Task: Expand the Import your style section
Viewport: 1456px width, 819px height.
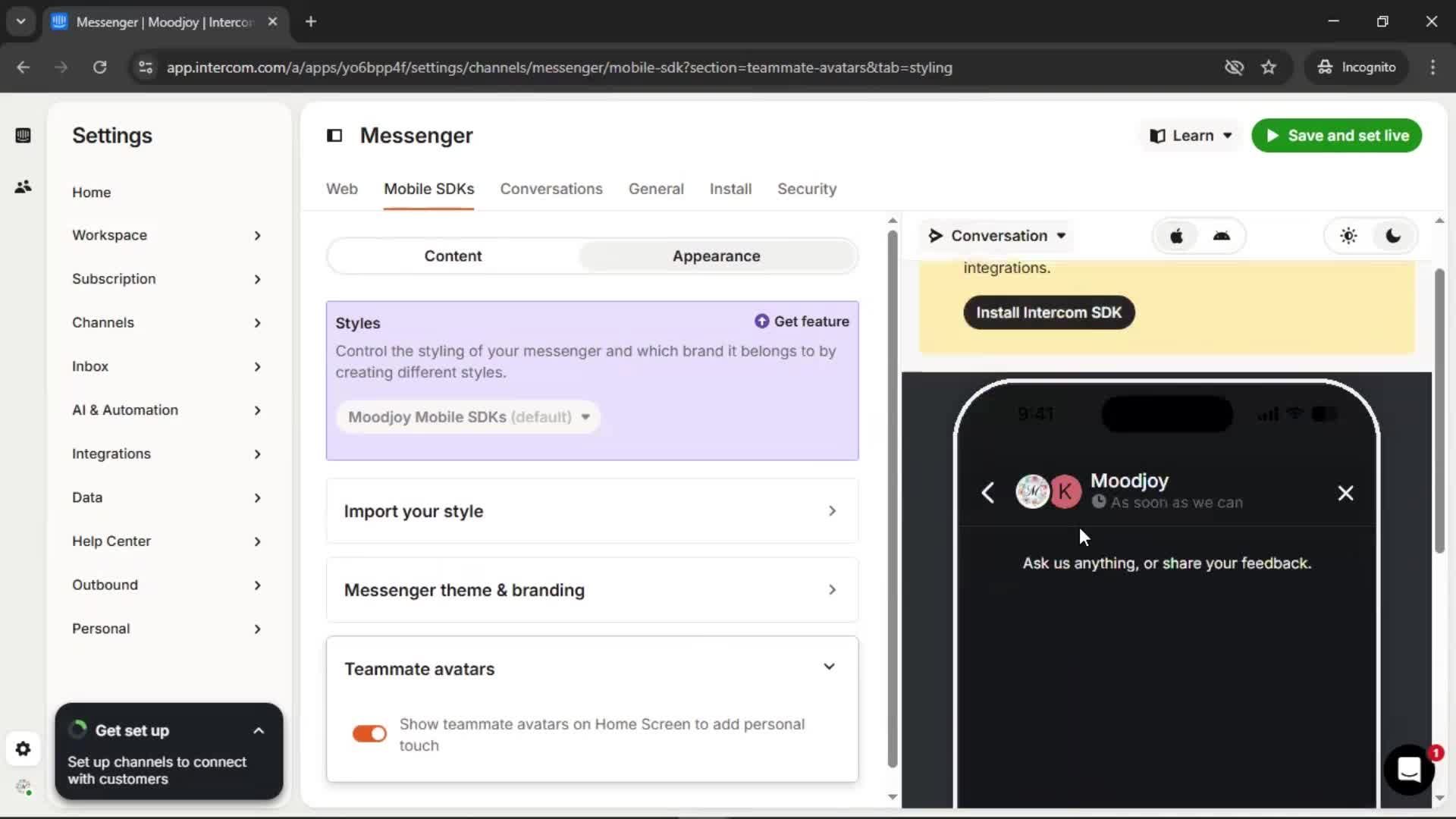Action: coord(592,511)
